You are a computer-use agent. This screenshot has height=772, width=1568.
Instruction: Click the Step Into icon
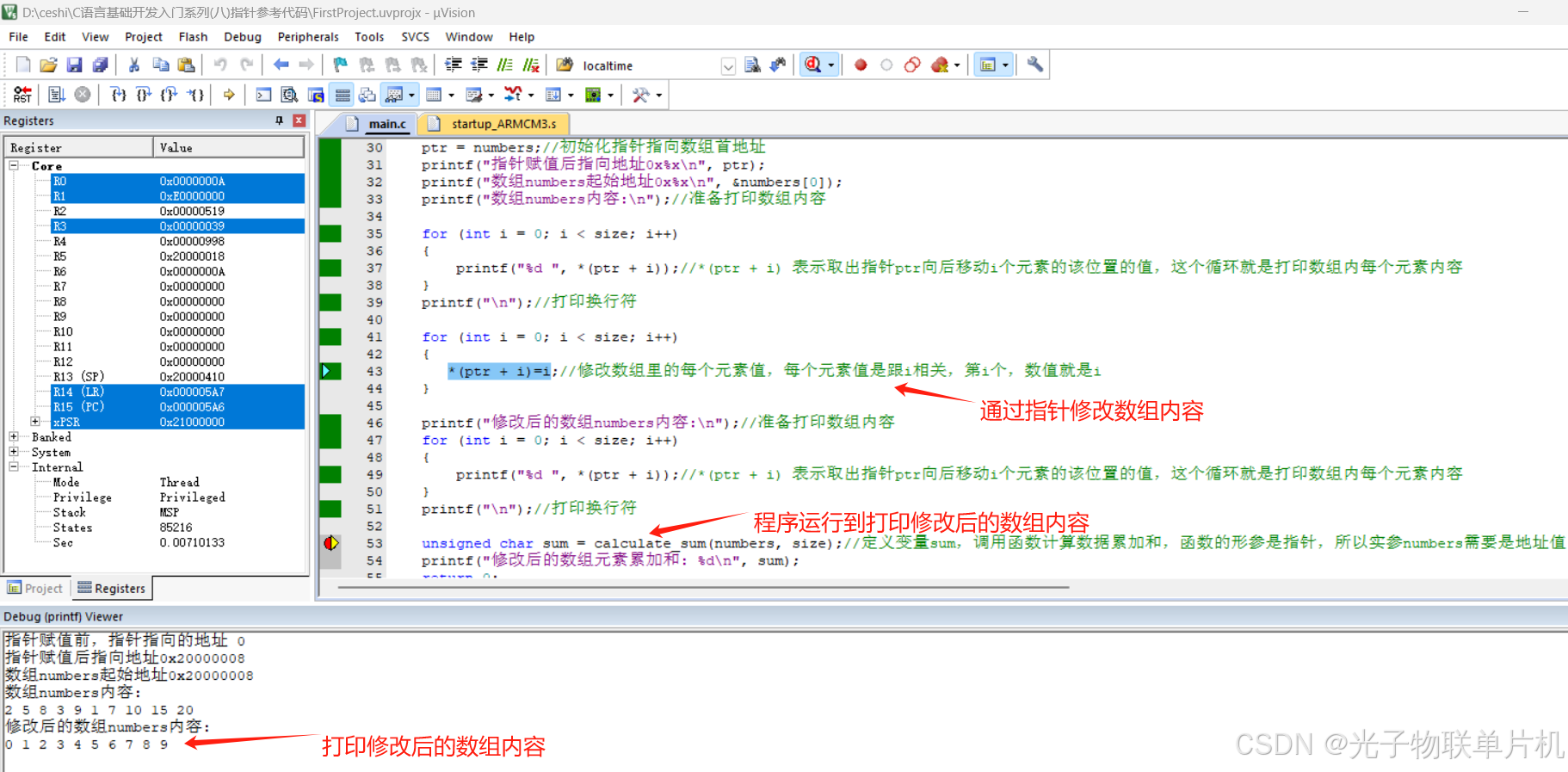(x=119, y=95)
